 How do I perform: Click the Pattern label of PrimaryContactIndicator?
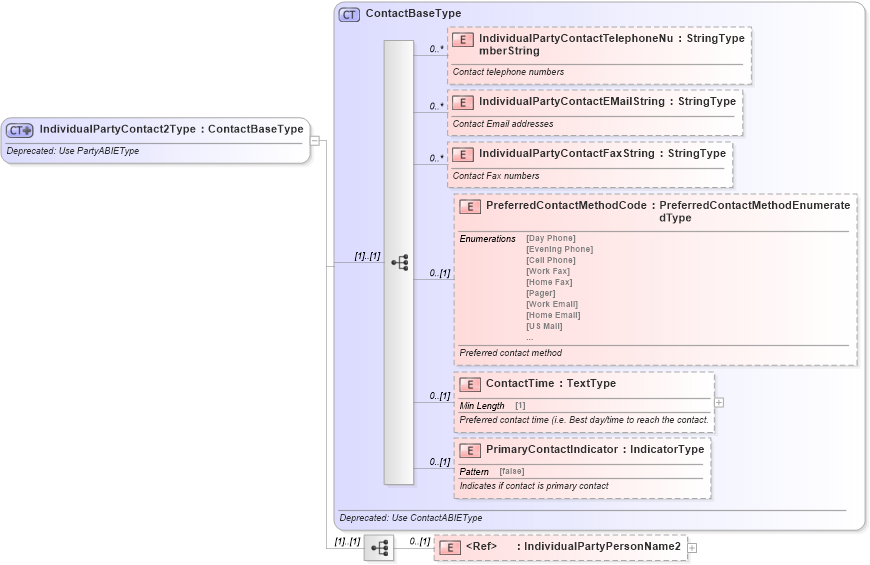point(474,472)
